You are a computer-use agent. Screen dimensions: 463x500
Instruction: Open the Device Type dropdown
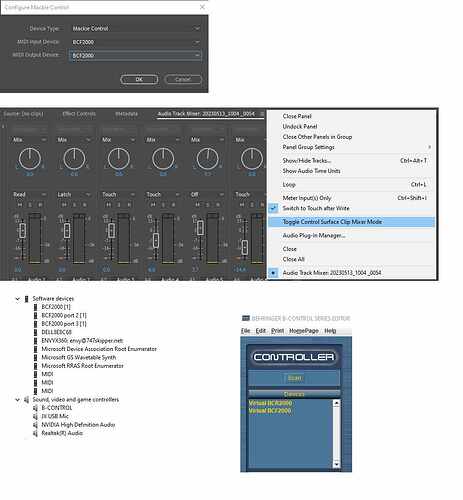[135, 28]
